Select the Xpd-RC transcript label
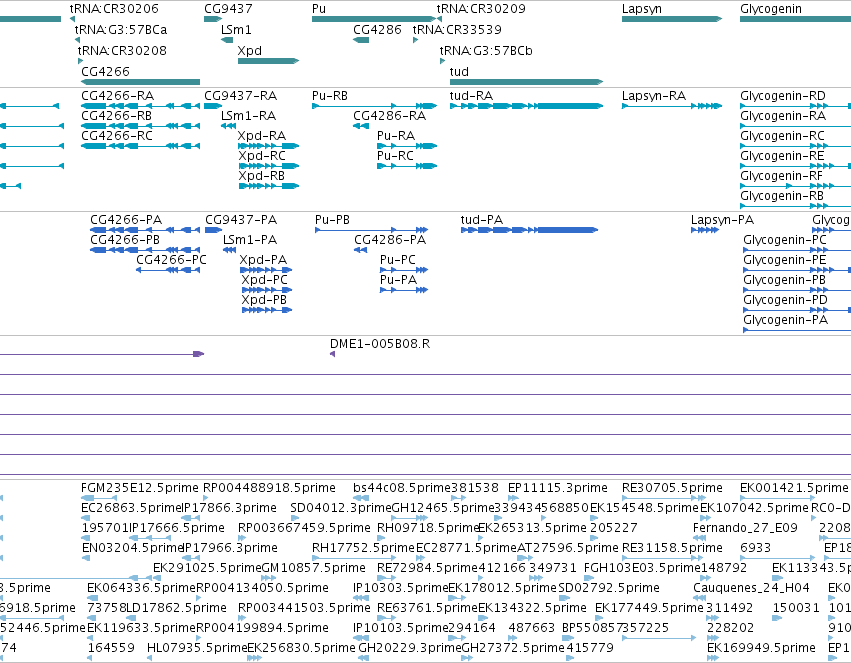851x663 pixels. [x=262, y=156]
